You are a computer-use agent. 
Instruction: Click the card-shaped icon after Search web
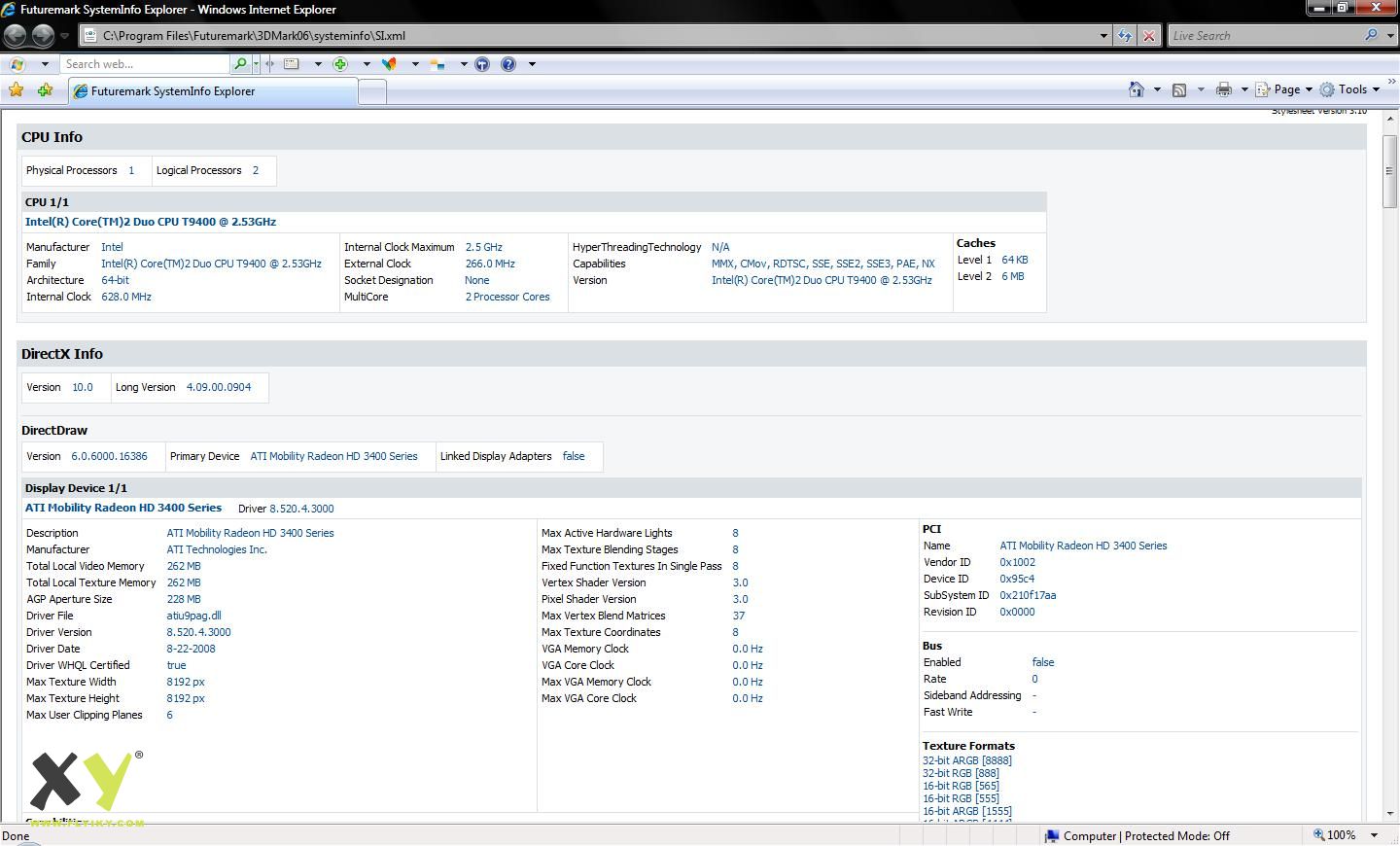click(x=292, y=64)
